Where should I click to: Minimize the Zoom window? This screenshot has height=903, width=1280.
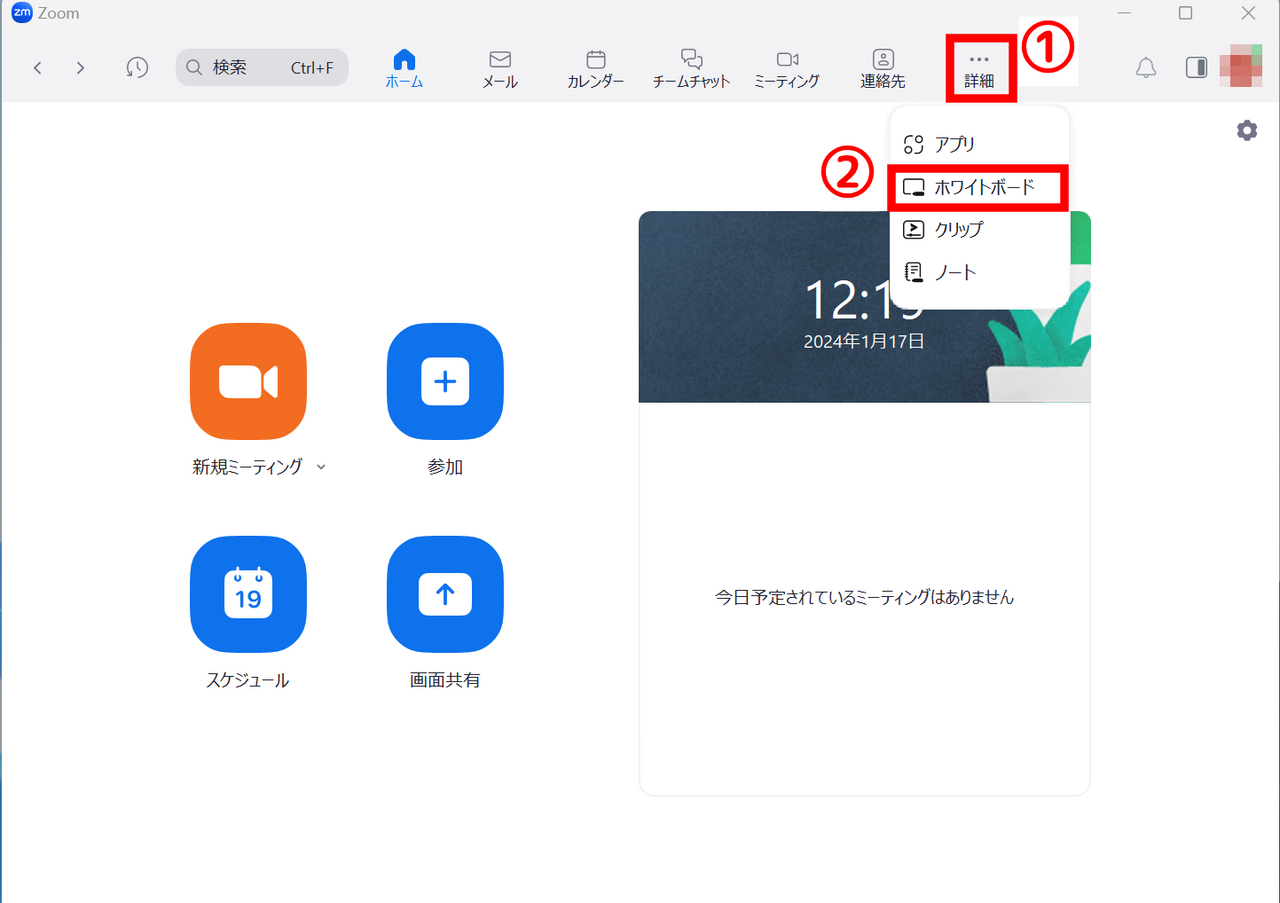[1122, 13]
